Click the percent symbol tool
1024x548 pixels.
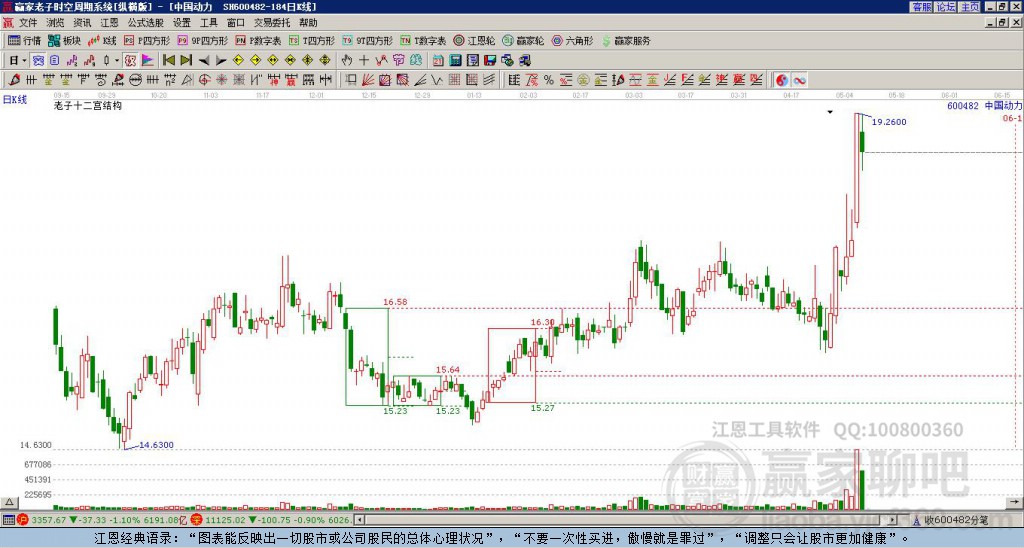[x=549, y=80]
